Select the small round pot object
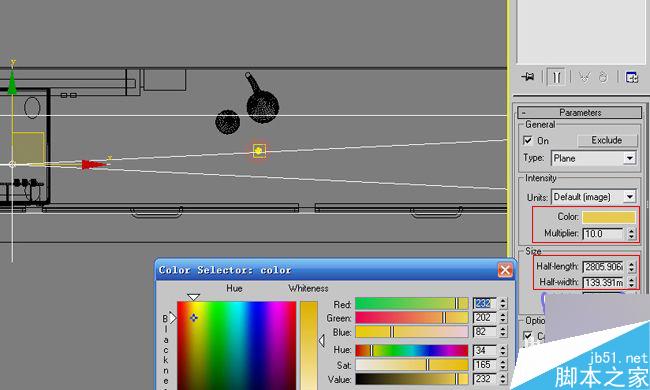This screenshot has width=650, height=390. [228, 122]
